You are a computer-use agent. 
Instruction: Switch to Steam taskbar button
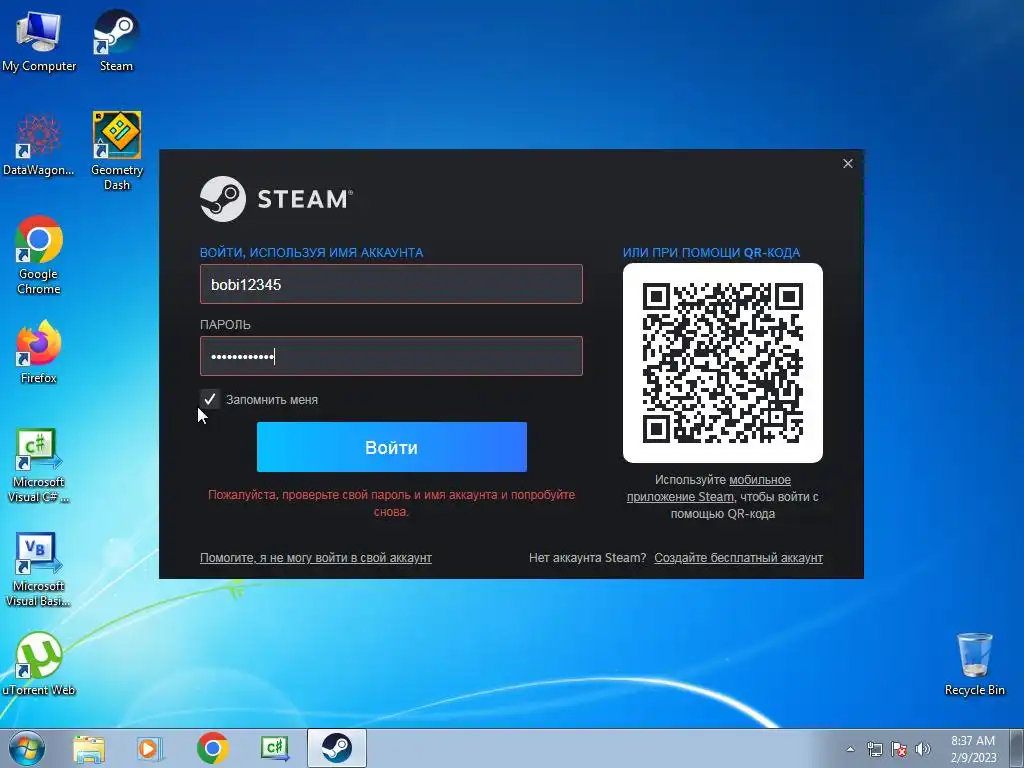[x=337, y=748]
